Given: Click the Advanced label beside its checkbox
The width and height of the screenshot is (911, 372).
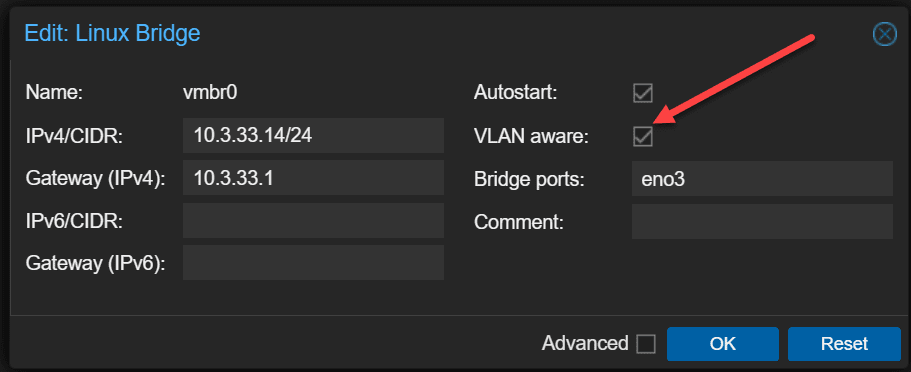Looking at the screenshot, I should [x=585, y=344].
